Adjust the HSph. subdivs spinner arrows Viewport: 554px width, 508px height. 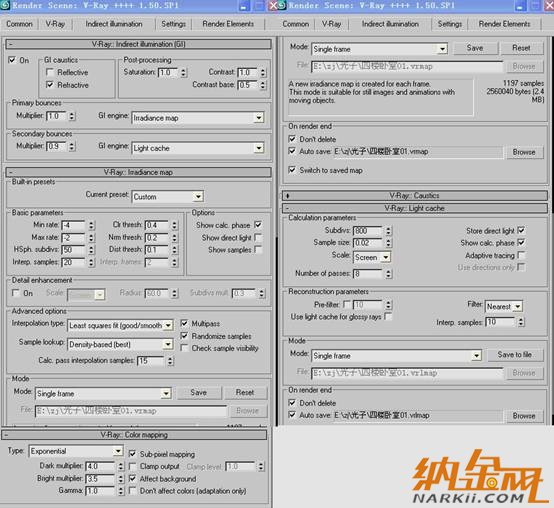pyautogui.click(x=91, y=250)
